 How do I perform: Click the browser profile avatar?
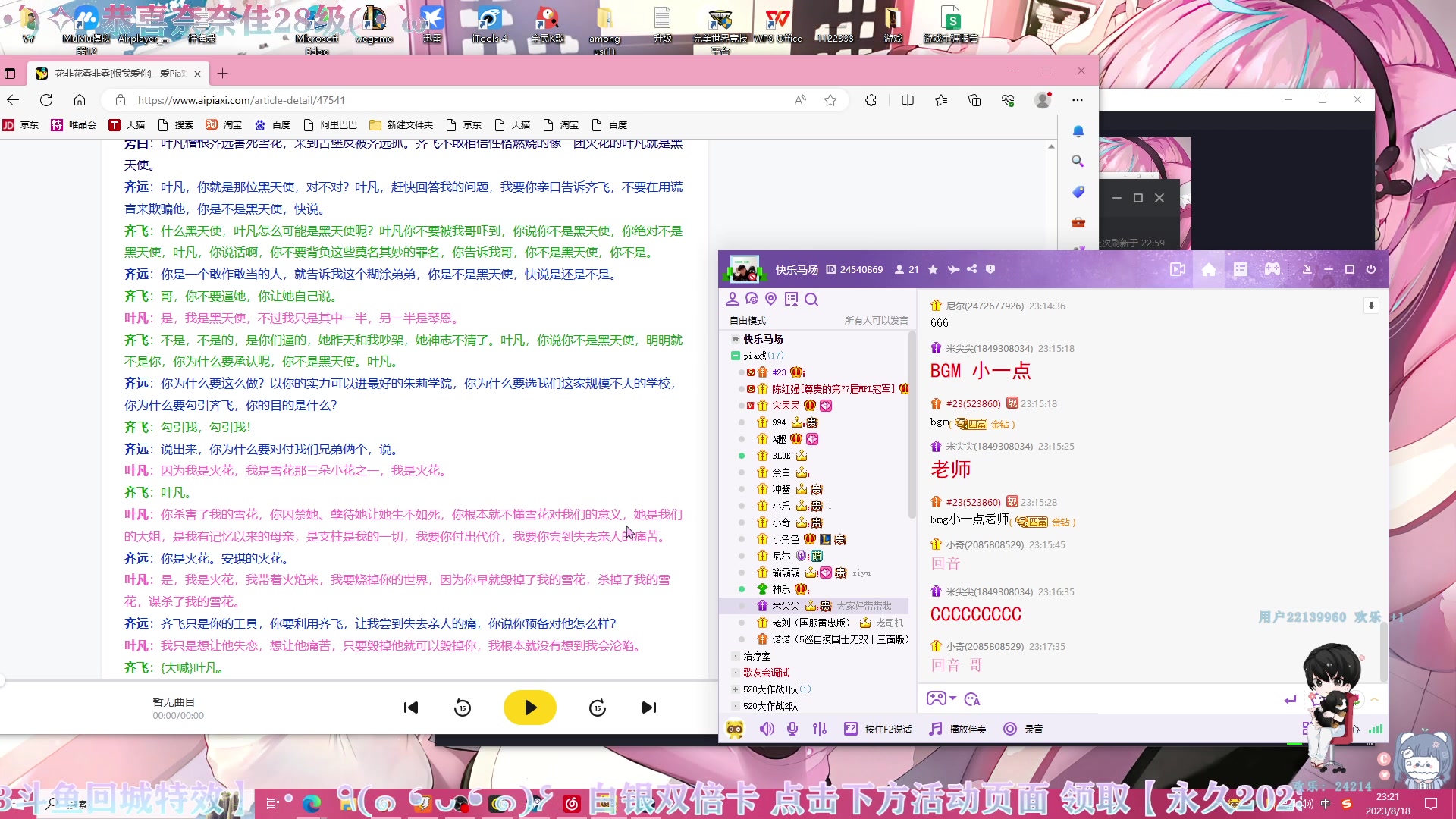click(x=1043, y=100)
